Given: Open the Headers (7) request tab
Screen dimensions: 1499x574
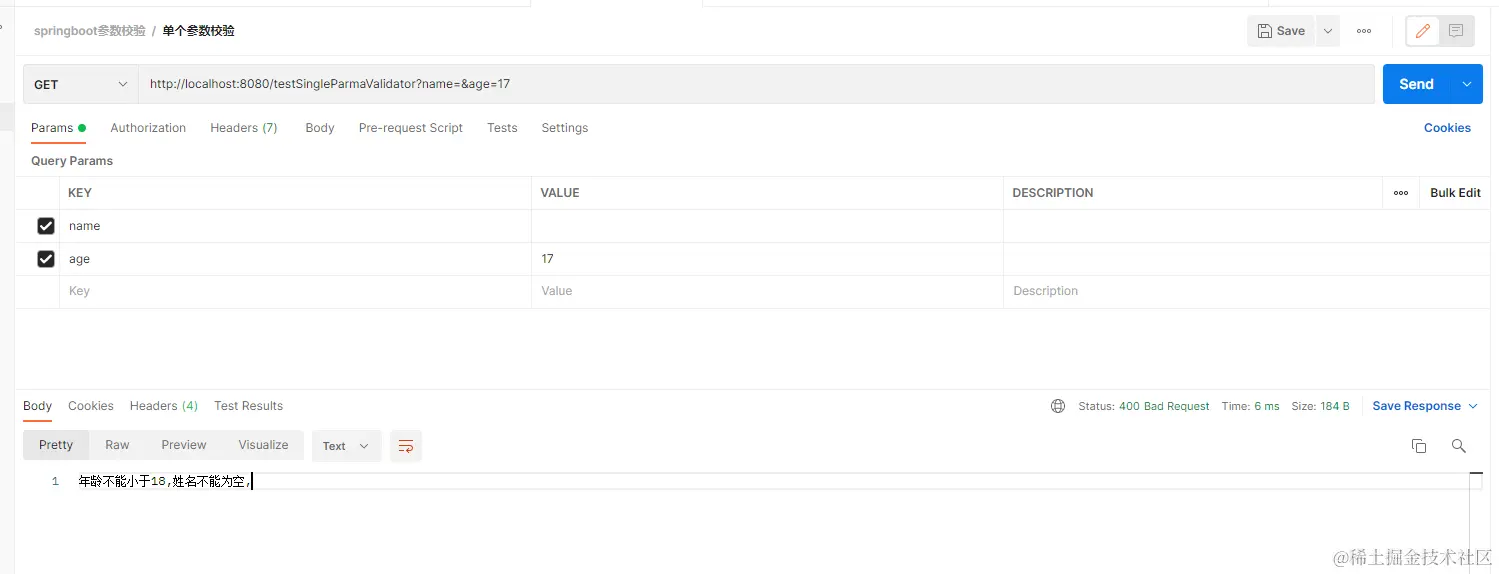Looking at the screenshot, I should (244, 128).
